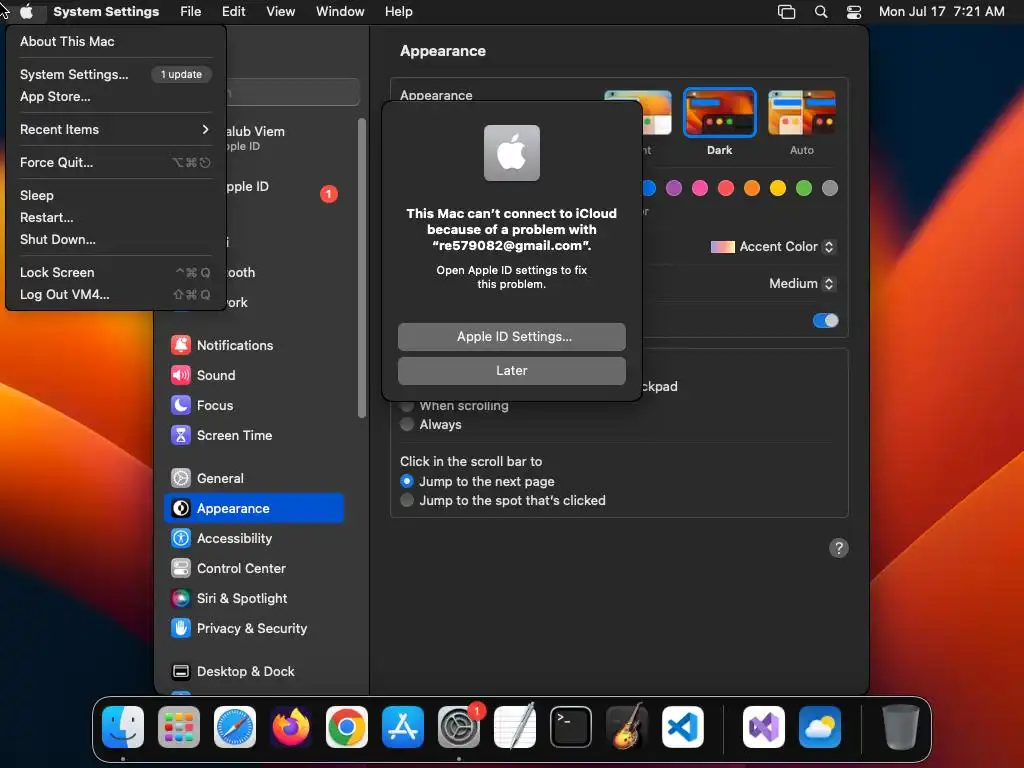Image resolution: width=1024 pixels, height=768 pixels.
Task: Select Always show scroll bars option
Action: tap(407, 425)
